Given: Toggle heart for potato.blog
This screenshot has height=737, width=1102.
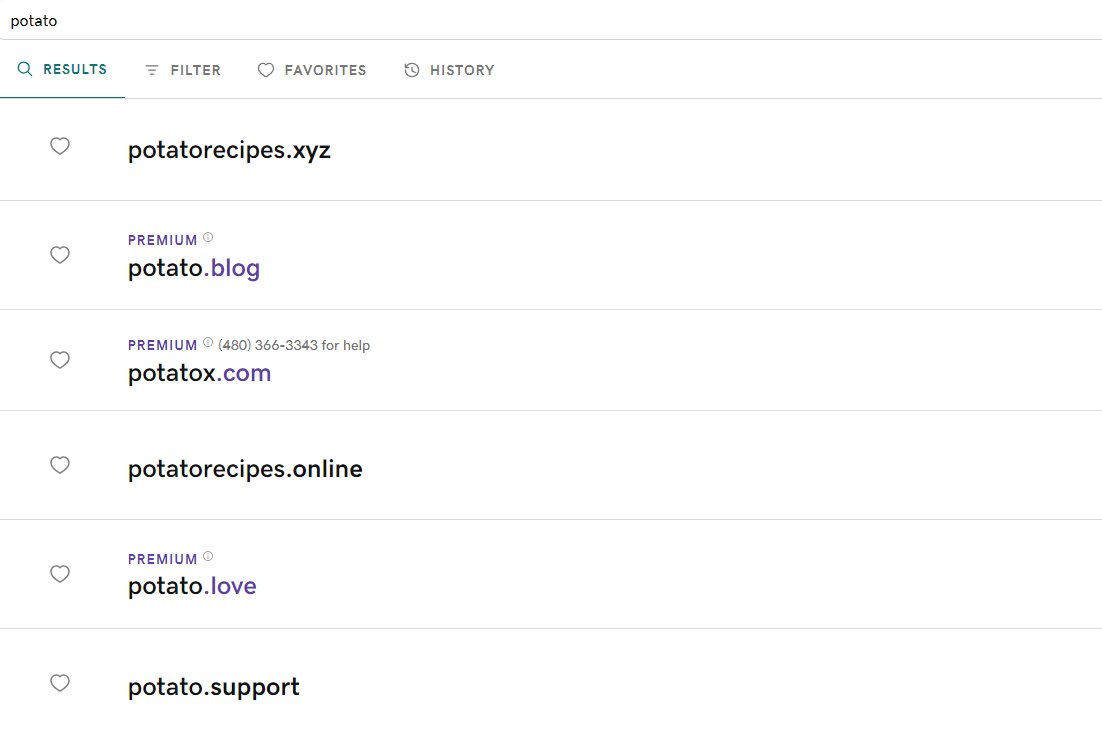Looking at the screenshot, I should 60,255.
